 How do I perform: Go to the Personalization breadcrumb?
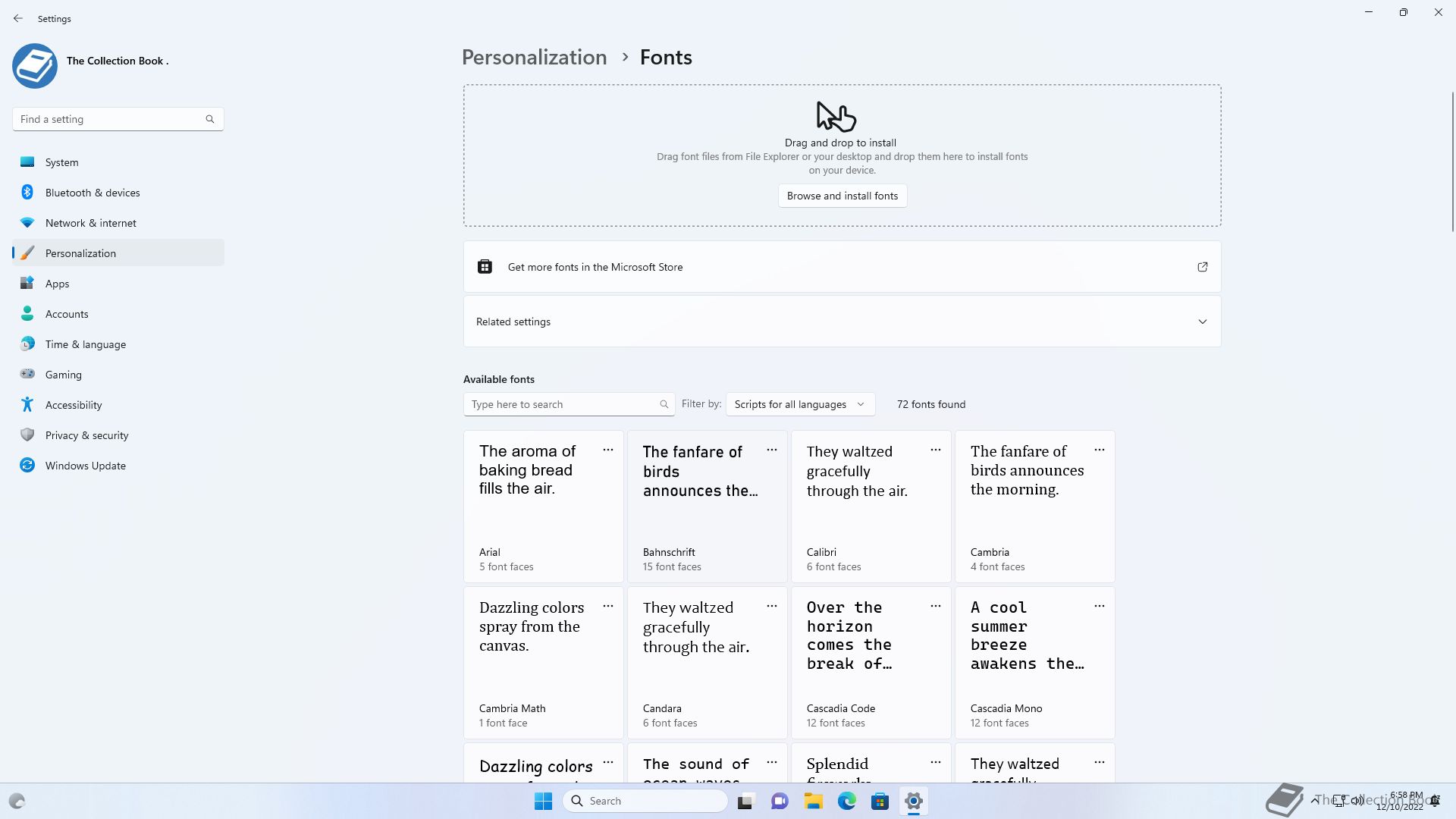tap(535, 58)
